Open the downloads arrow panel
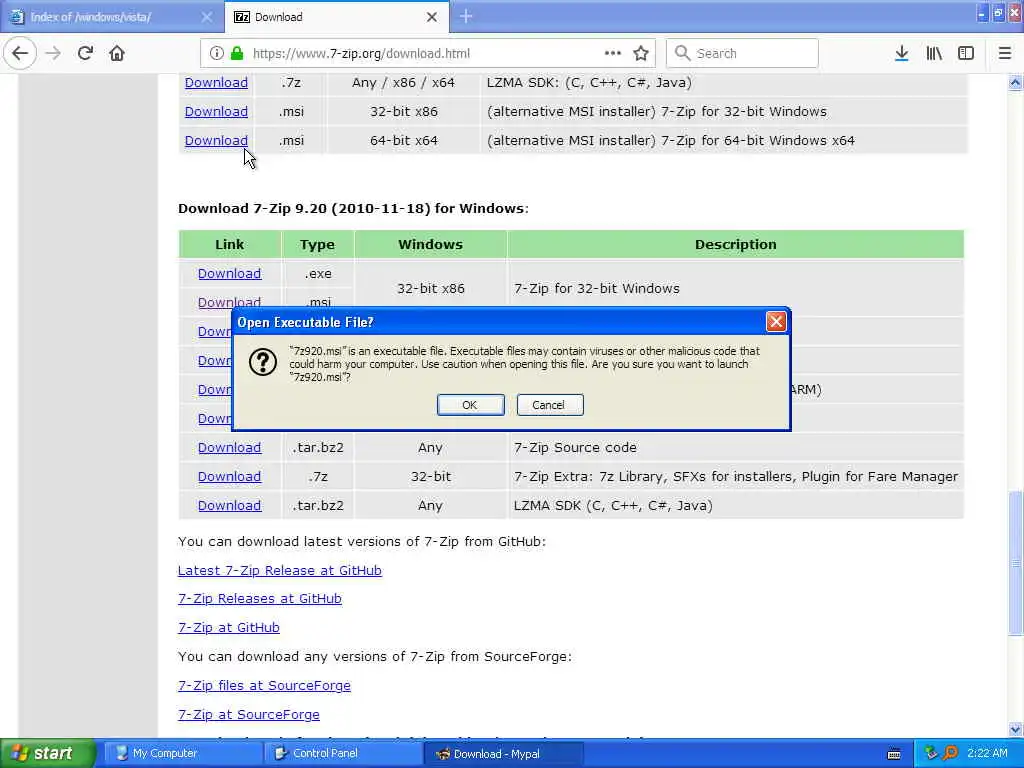Screen dimensions: 1024x768 point(902,54)
